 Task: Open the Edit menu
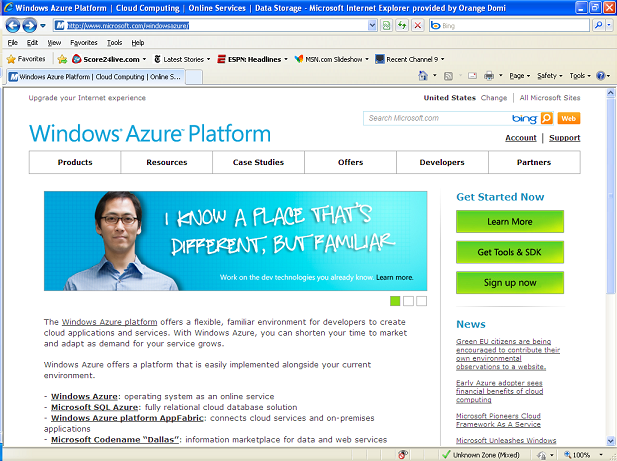[x=32, y=42]
